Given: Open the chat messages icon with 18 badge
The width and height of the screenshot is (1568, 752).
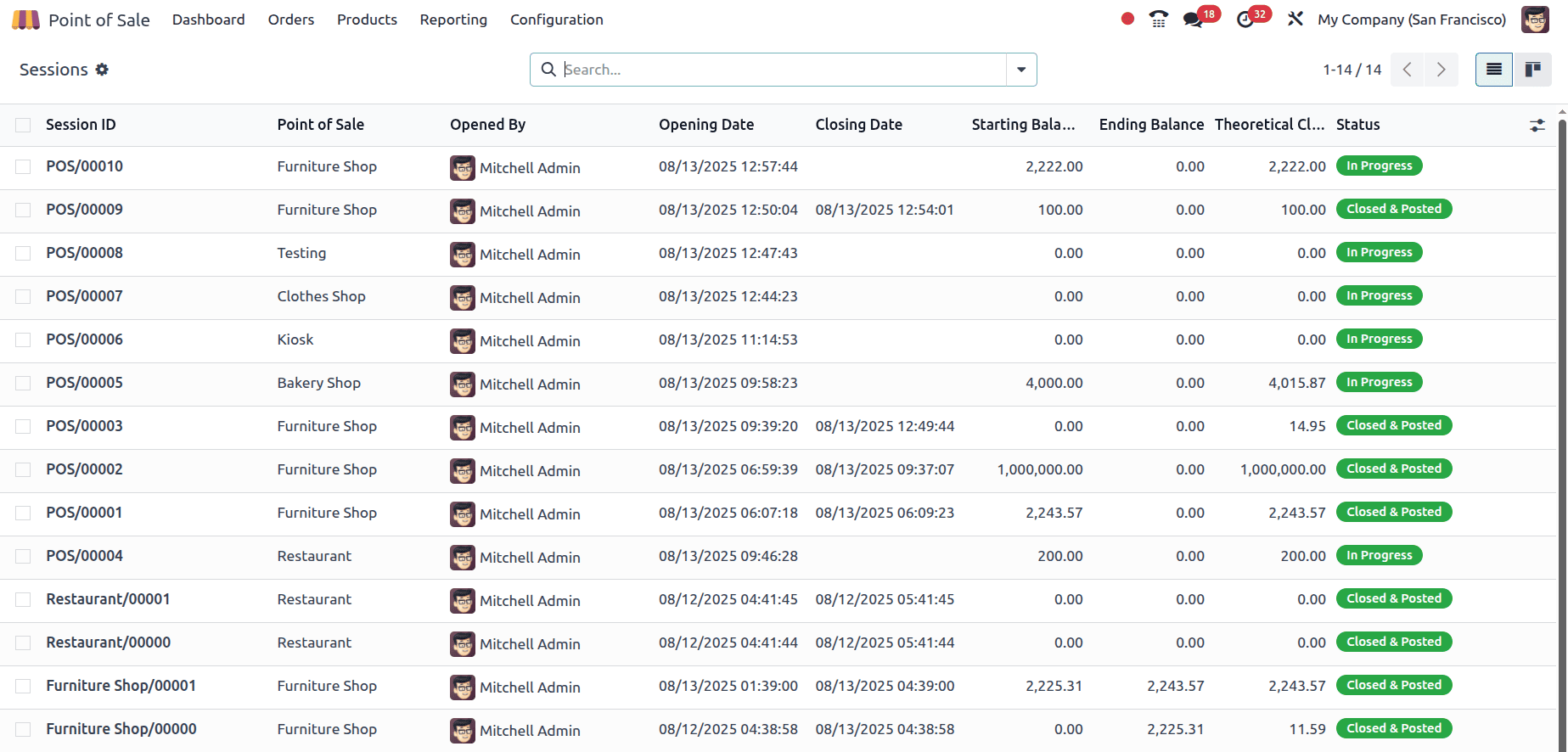Looking at the screenshot, I should click(x=1194, y=20).
